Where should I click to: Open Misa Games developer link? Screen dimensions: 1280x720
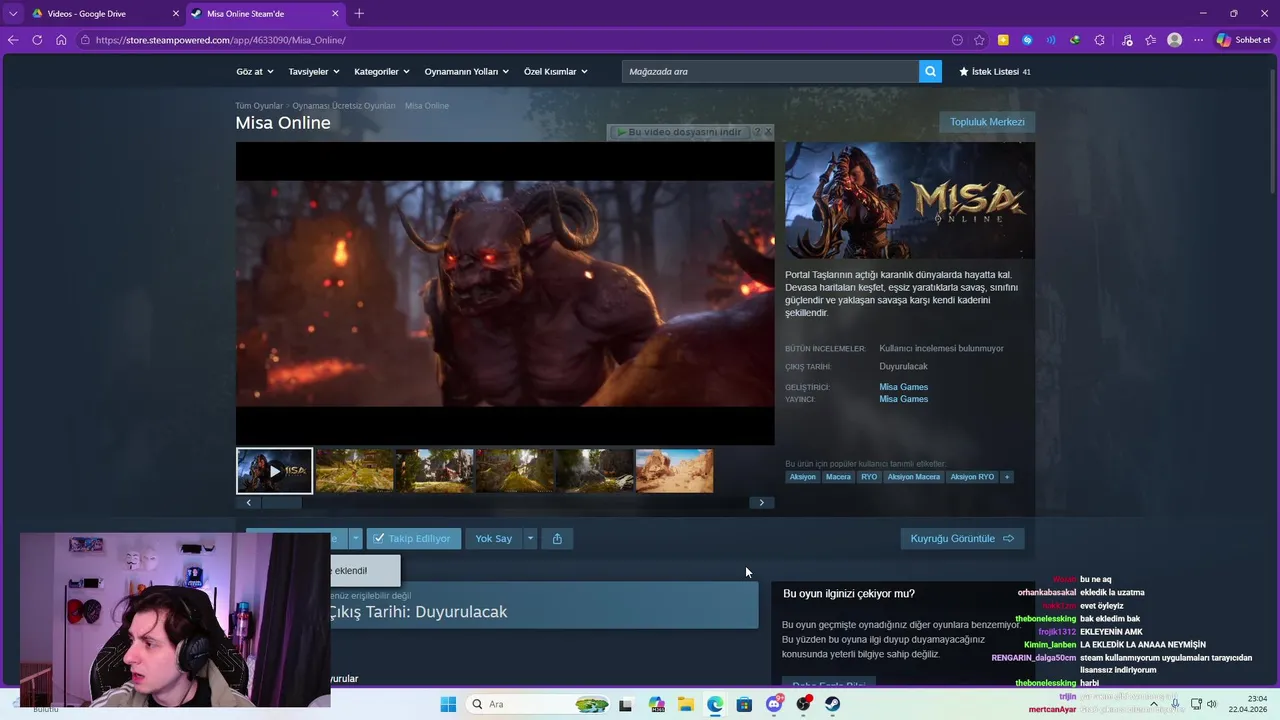coord(903,387)
